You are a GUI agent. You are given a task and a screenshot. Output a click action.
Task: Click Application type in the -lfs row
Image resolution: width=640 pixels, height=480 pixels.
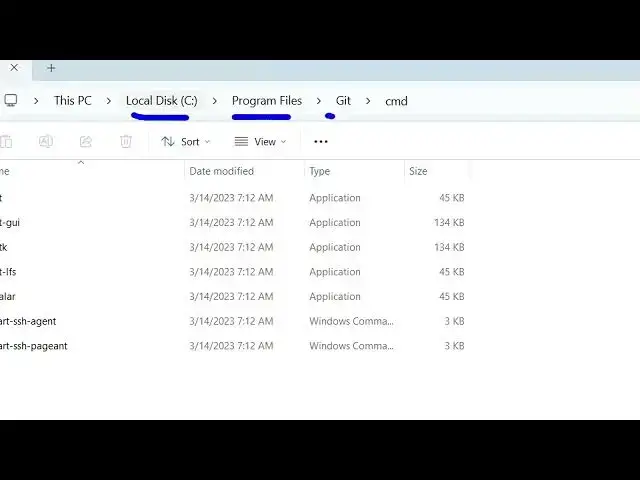(x=335, y=272)
